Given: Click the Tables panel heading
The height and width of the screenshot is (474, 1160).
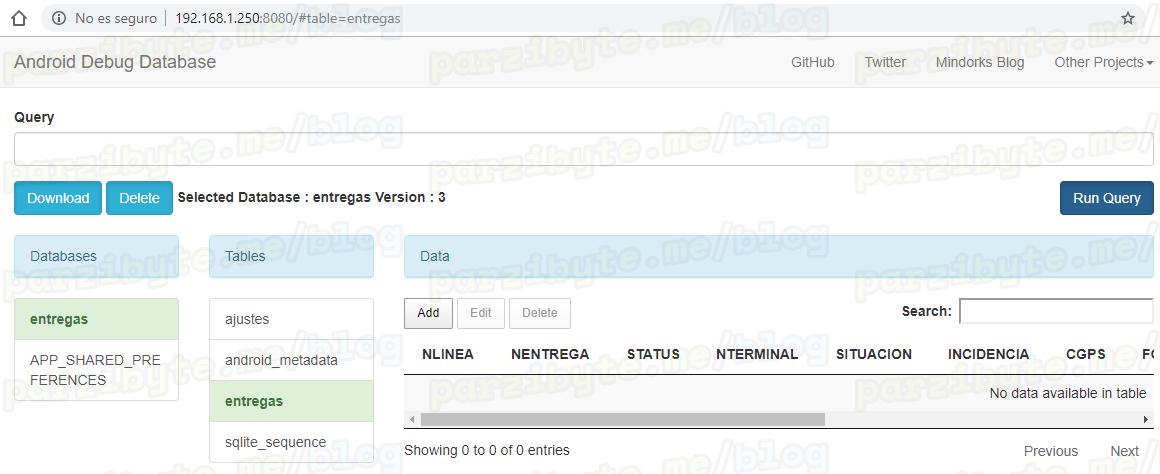Looking at the screenshot, I should click(291, 256).
